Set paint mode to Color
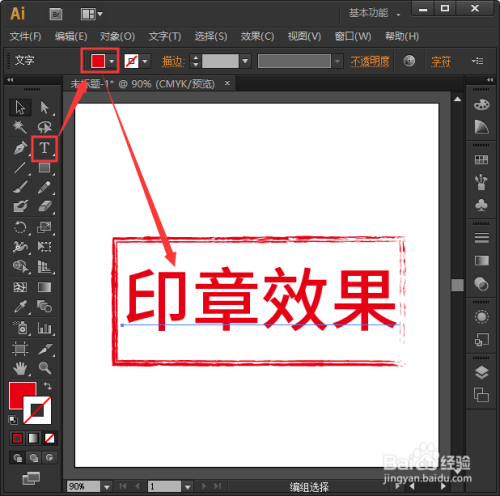This screenshot has width=500, height=496. pos(17,438)
